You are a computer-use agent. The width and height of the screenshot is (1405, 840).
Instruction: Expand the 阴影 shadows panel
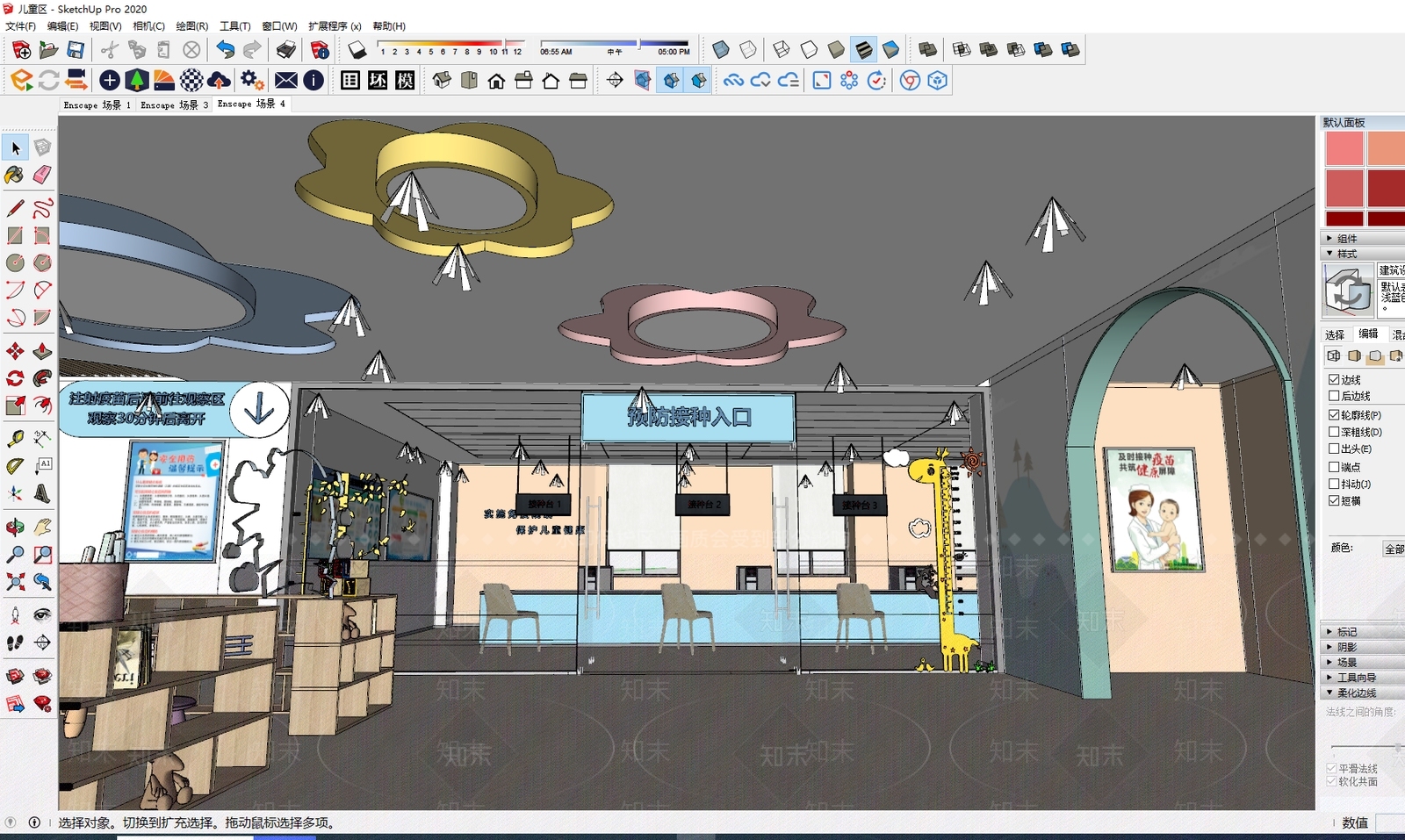(1363, 647)
